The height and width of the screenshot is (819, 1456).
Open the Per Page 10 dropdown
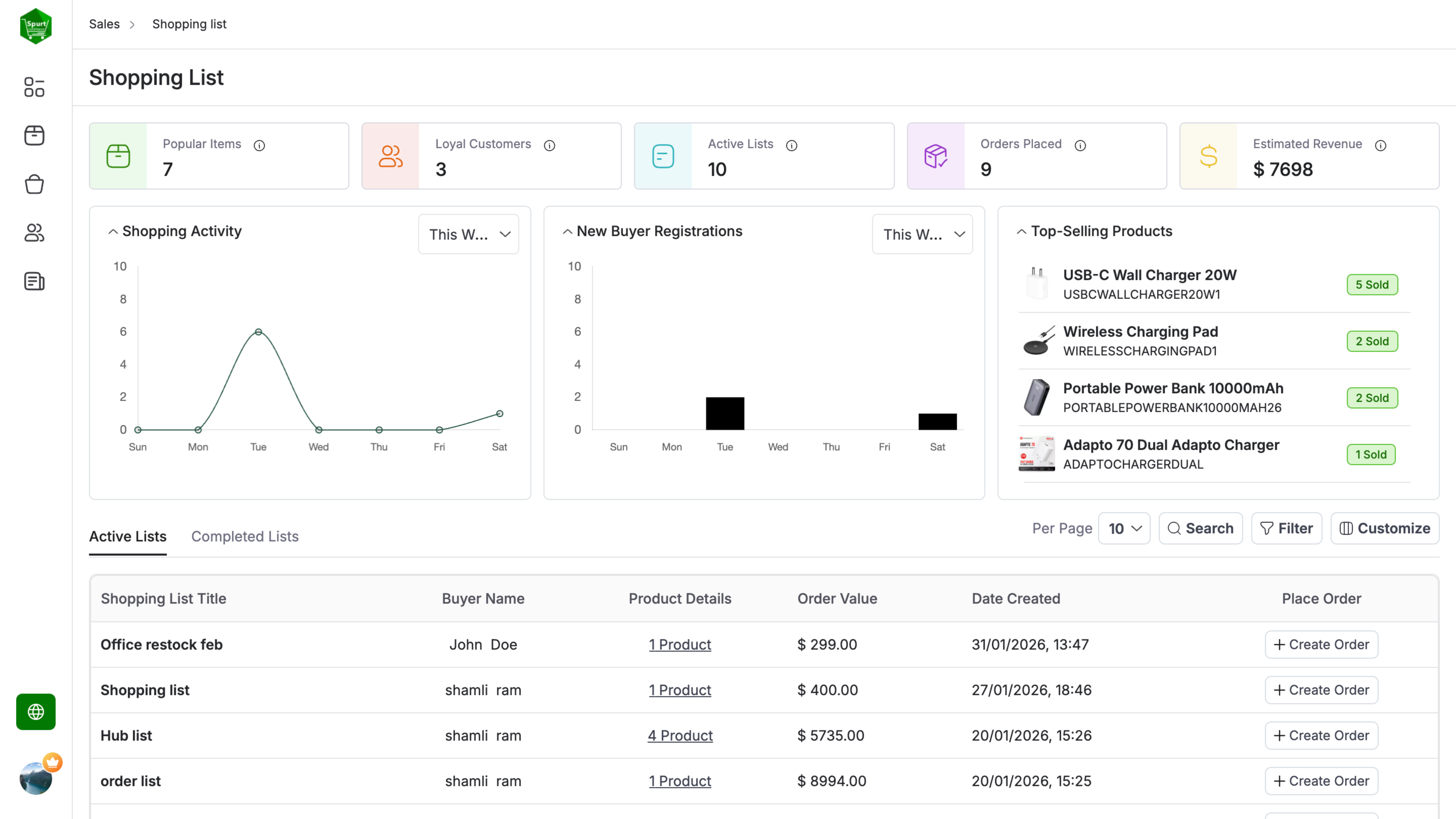pos(1124,528)
